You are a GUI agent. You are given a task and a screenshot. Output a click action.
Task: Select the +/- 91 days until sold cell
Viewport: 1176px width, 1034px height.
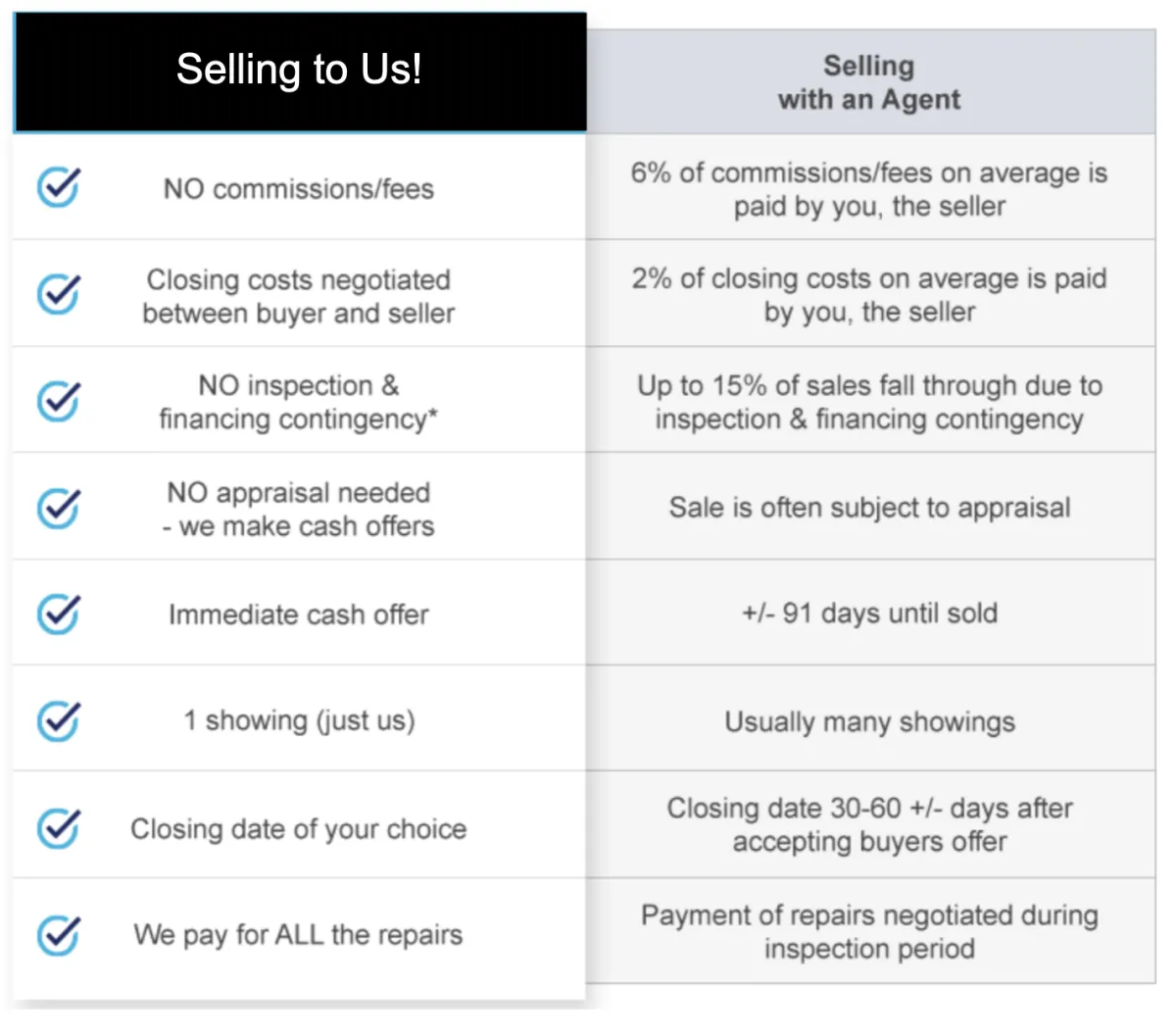pyautogui.click(x=870, y=613)
